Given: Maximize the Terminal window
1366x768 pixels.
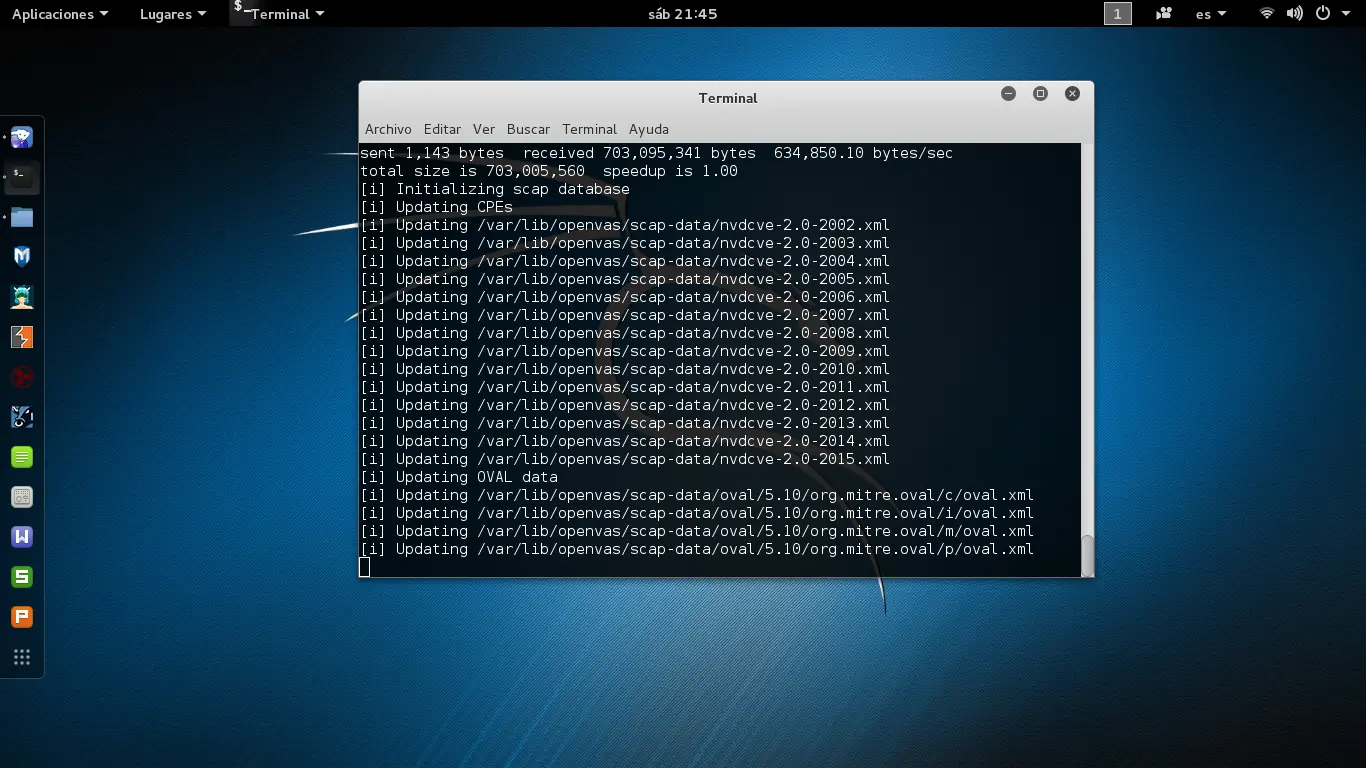Looking at the screenshot, I should tap(1040, 93).
